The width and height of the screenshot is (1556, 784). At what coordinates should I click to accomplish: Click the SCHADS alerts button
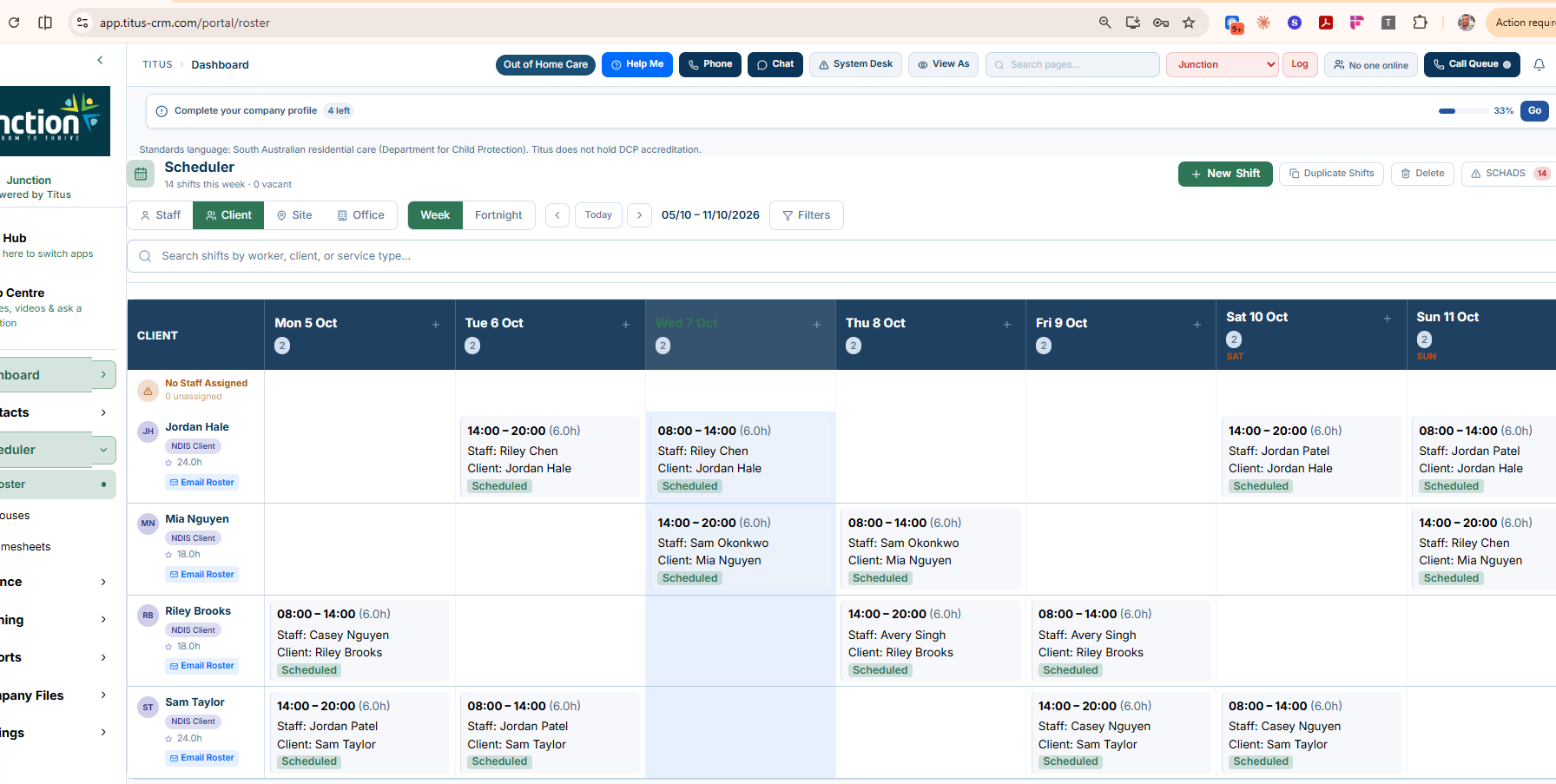[1509, 174]
